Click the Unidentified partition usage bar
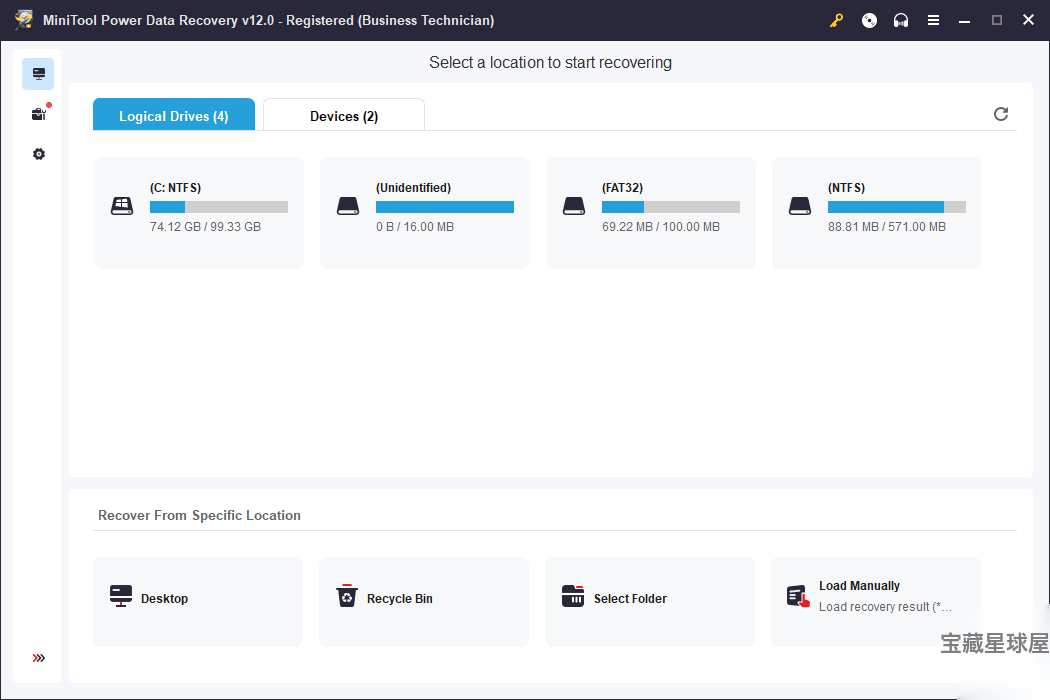 point(445,207)
